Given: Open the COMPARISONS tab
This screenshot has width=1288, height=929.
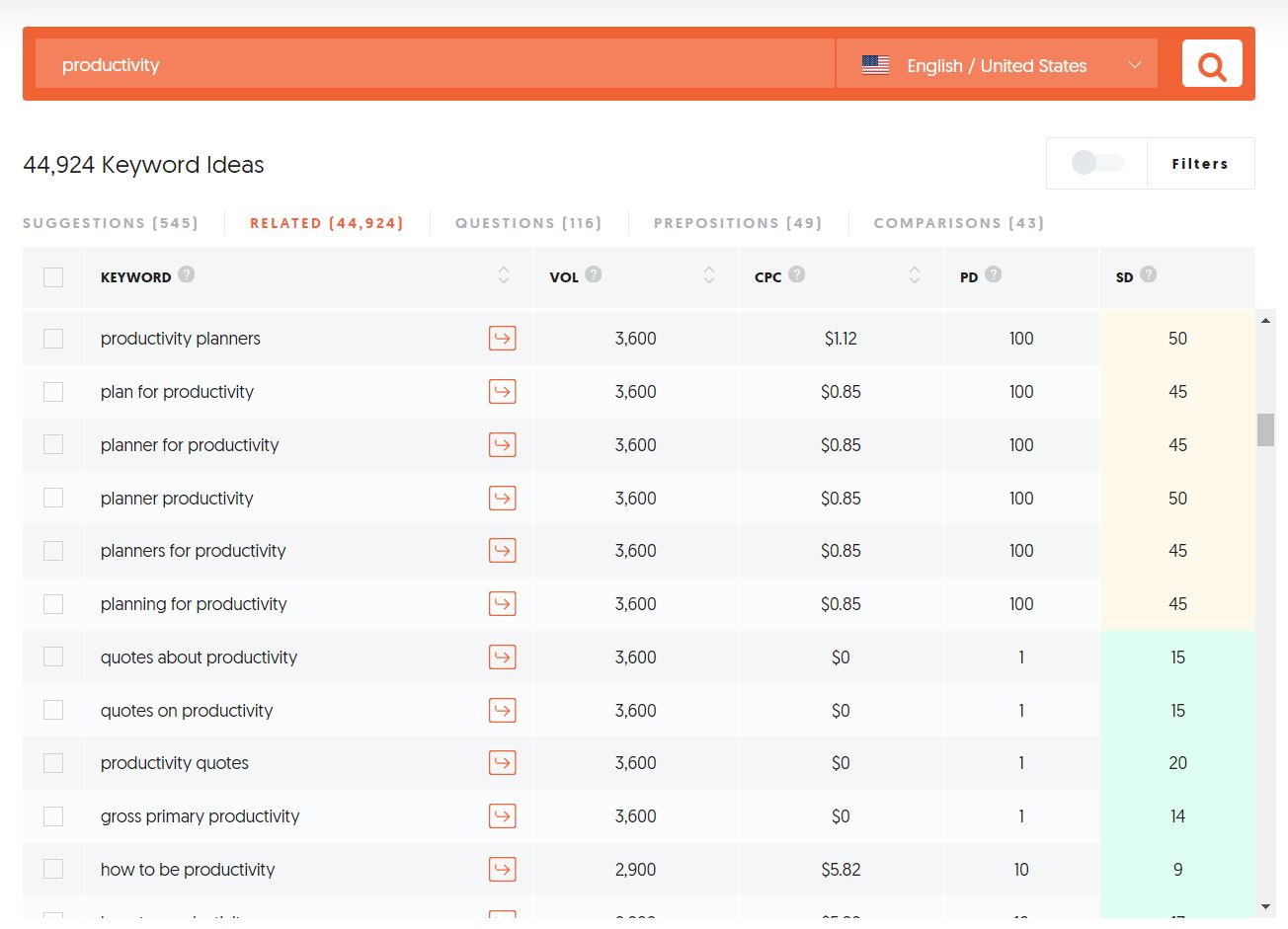Looking at the screenshot, I should pos(958,222).
